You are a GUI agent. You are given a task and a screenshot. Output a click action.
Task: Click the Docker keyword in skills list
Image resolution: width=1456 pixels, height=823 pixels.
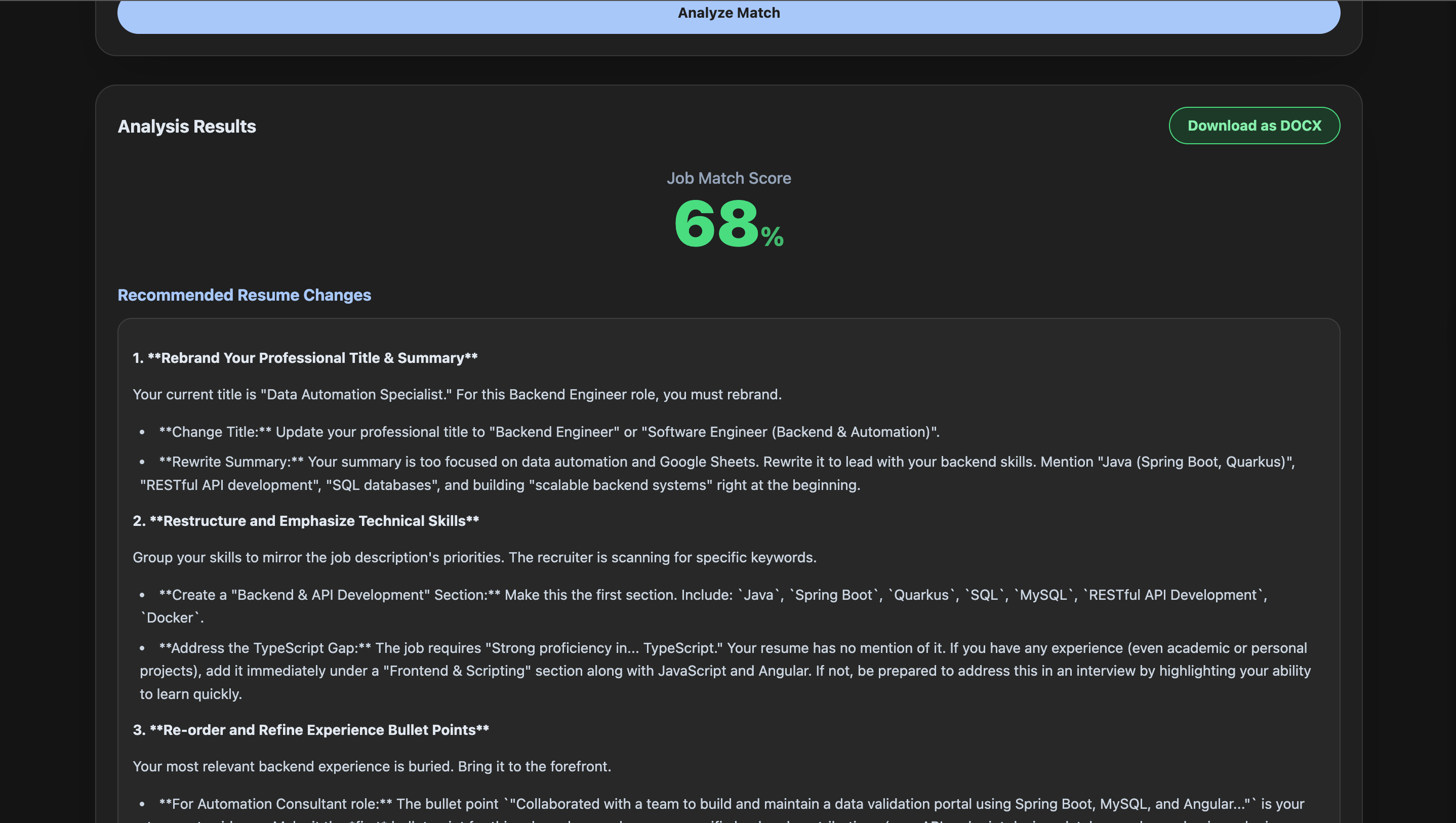coord(171,618)
